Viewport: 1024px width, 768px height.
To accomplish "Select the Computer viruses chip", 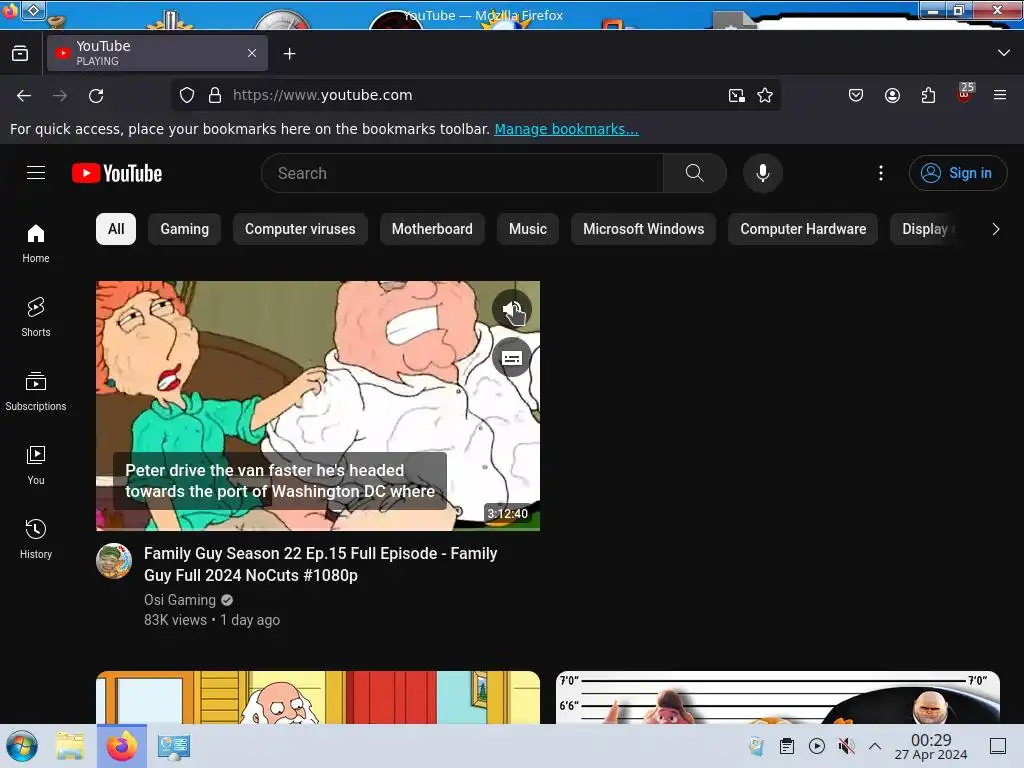I will (x=300, y=229).
